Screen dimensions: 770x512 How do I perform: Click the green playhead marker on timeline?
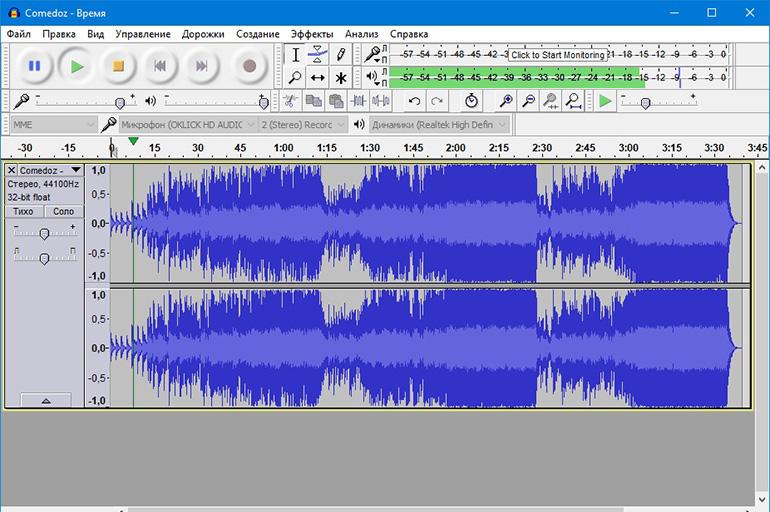click(x=133, y=141)
